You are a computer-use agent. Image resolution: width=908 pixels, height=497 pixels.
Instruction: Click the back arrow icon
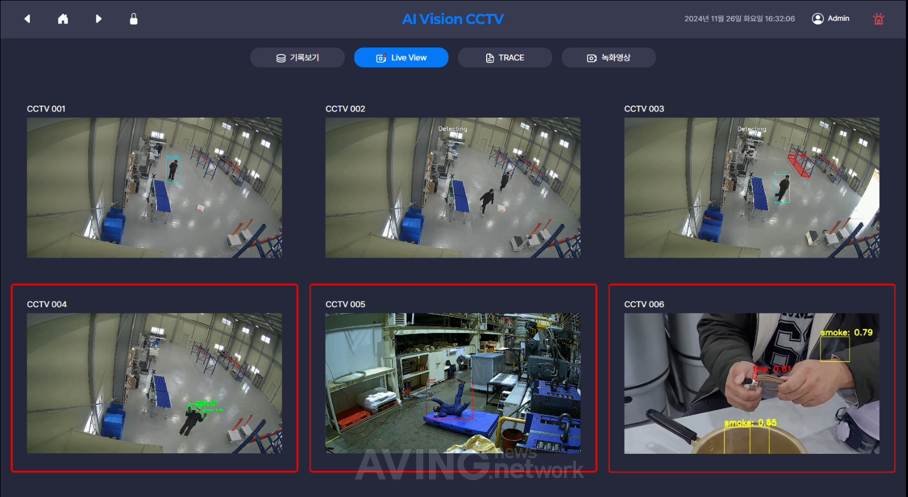27,19
